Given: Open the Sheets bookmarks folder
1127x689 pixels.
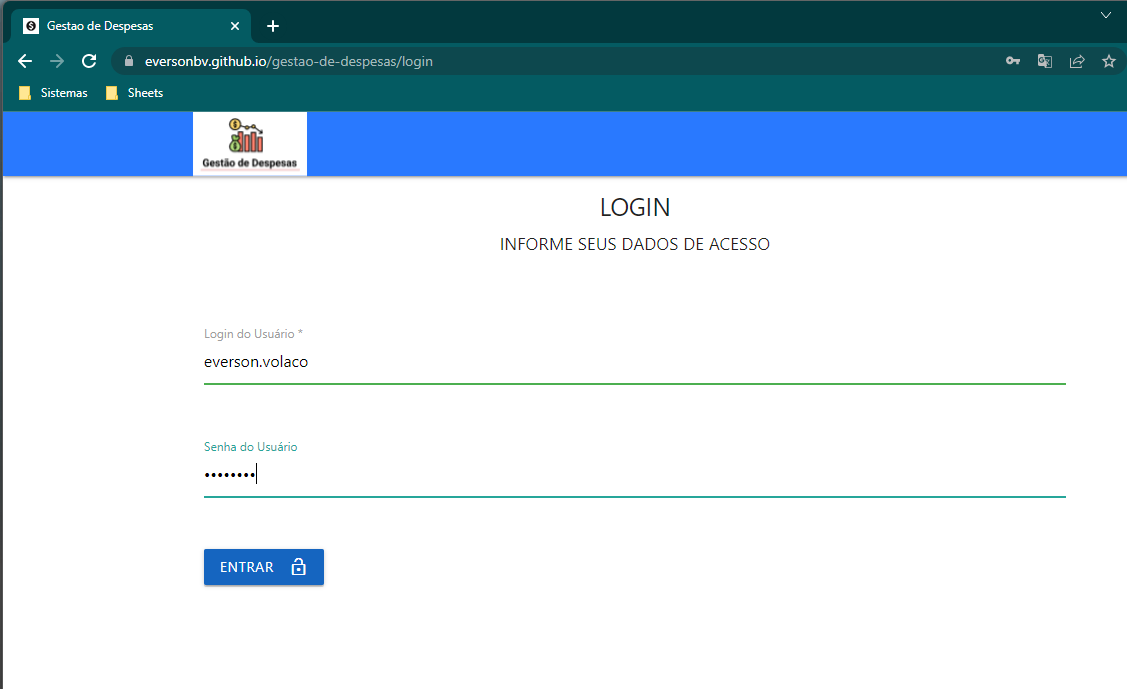Looking at the screenshot, I should [x=134, y=92].
